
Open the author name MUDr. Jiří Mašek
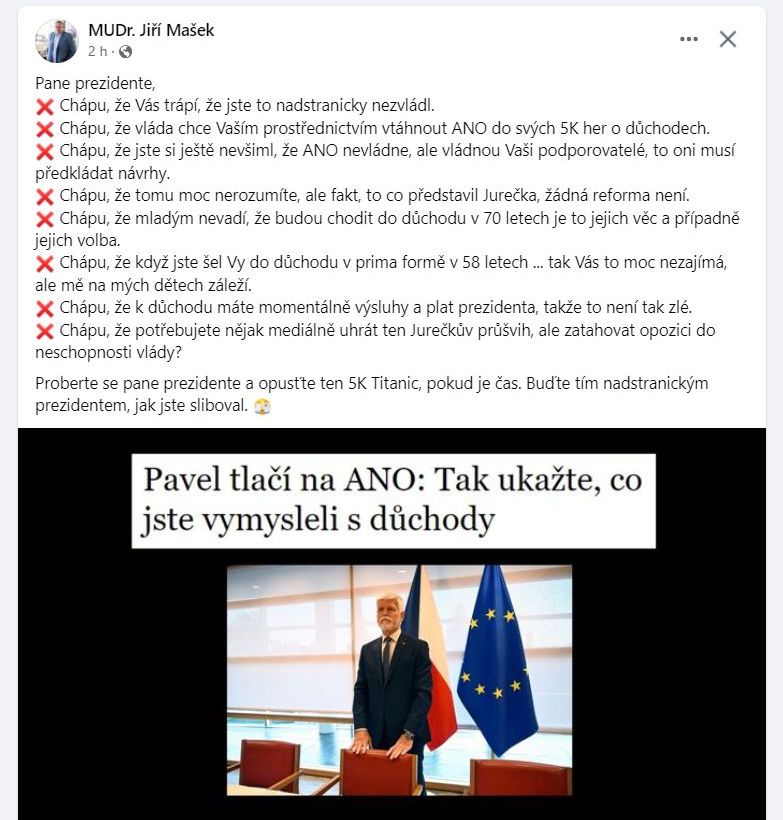click(151, 30)
